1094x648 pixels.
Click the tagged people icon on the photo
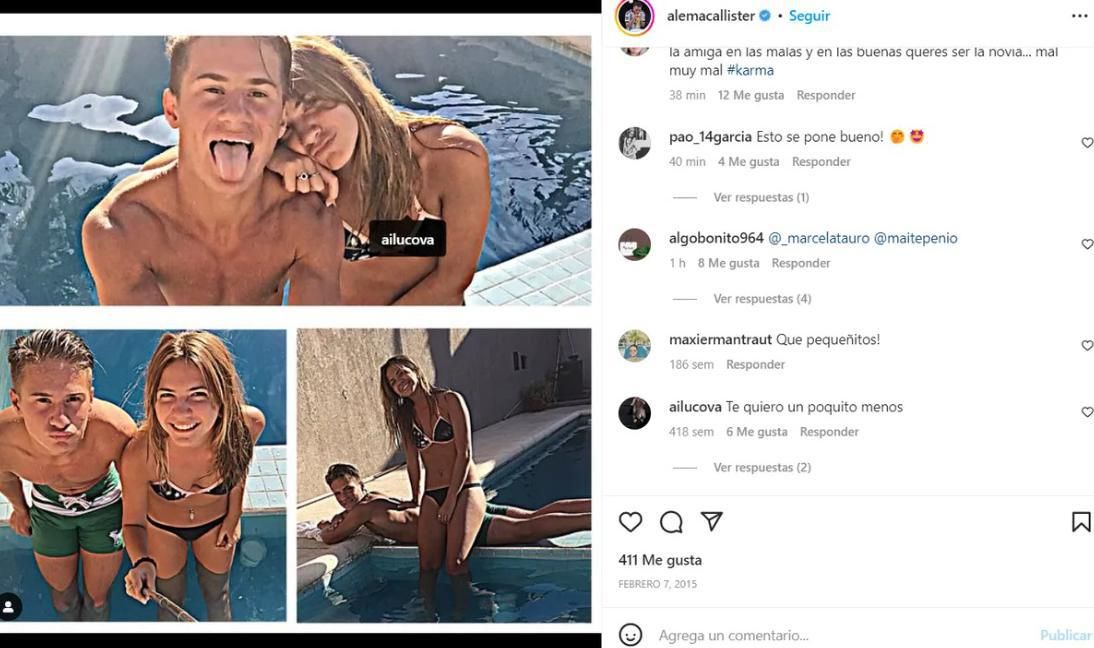(10, 607)
